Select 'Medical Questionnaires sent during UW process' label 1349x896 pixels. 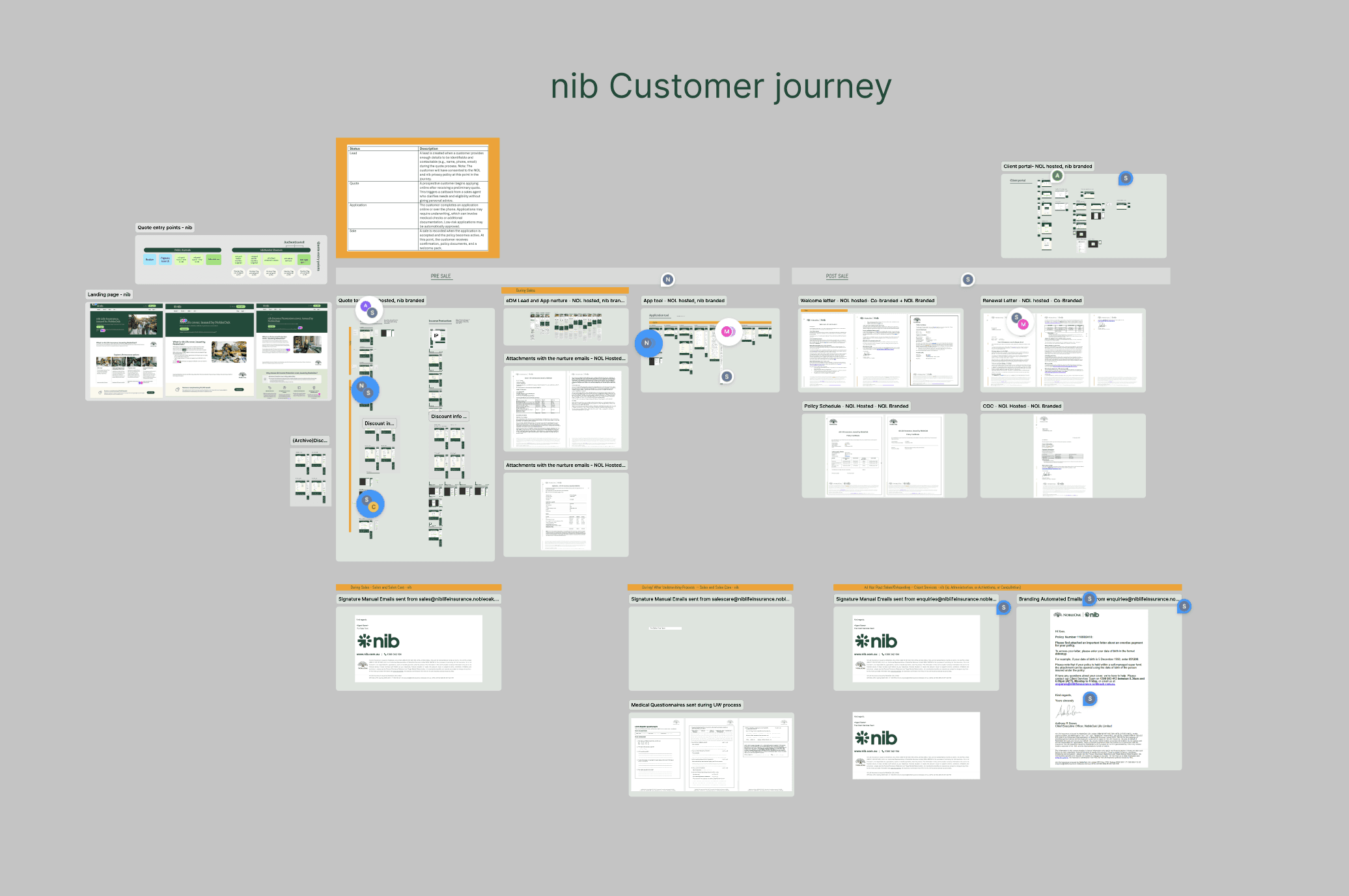click(686, 705)
